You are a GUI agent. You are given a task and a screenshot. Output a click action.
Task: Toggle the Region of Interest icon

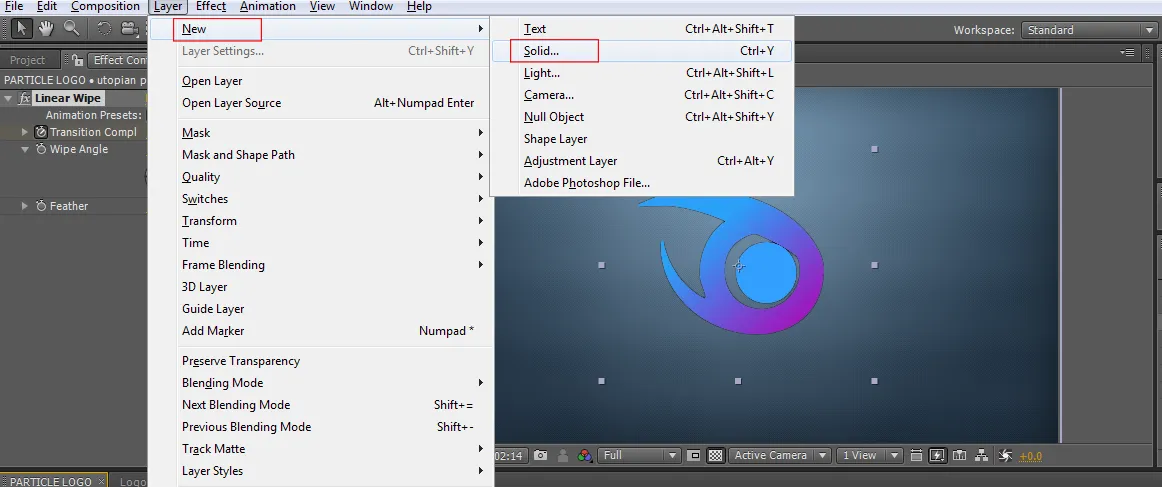pyautogui.click(x=694, y=455)
